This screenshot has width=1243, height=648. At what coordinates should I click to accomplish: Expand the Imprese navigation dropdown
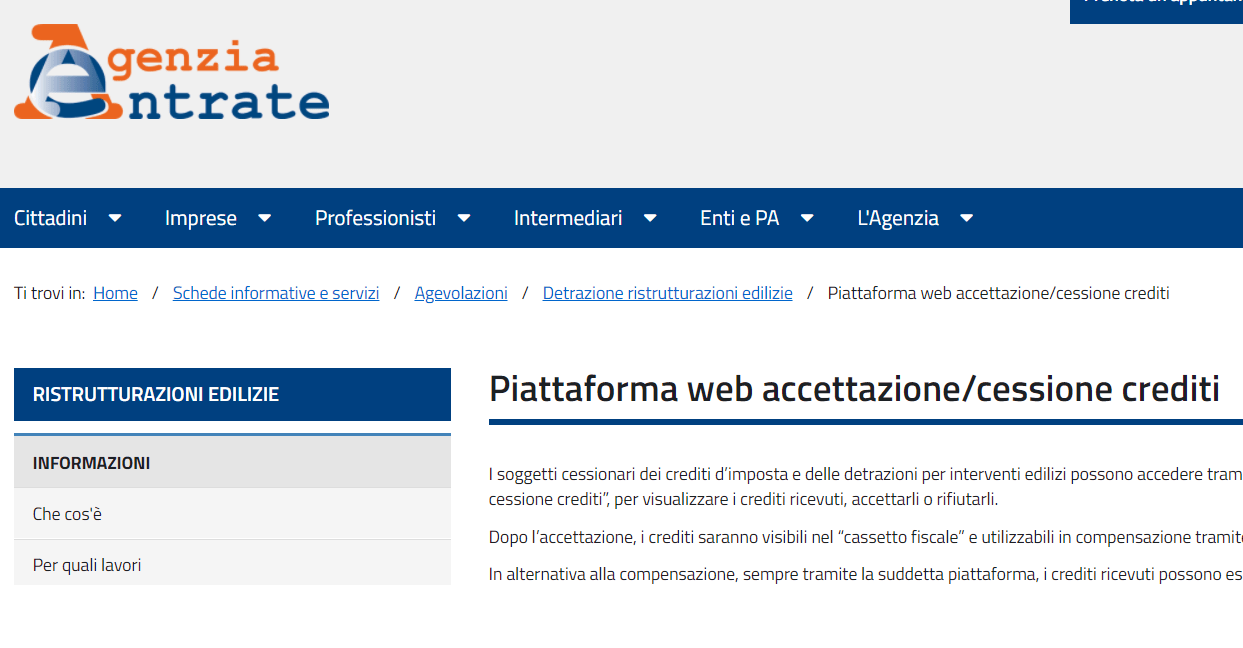[x=263, y=217]
